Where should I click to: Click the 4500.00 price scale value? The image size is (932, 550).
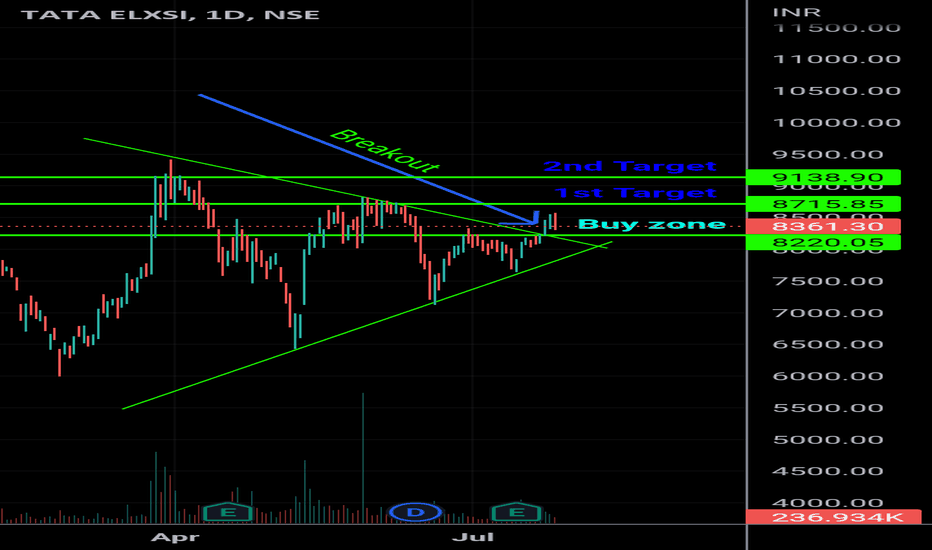click(828, 471)
